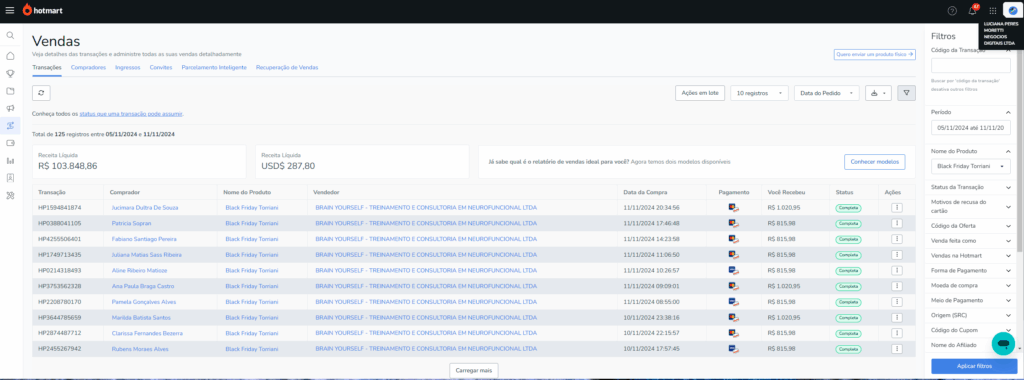This screenshot has height=380, width=1024.
Task: Open the Data do Pedido dropdown
Action: click(827, 93)
